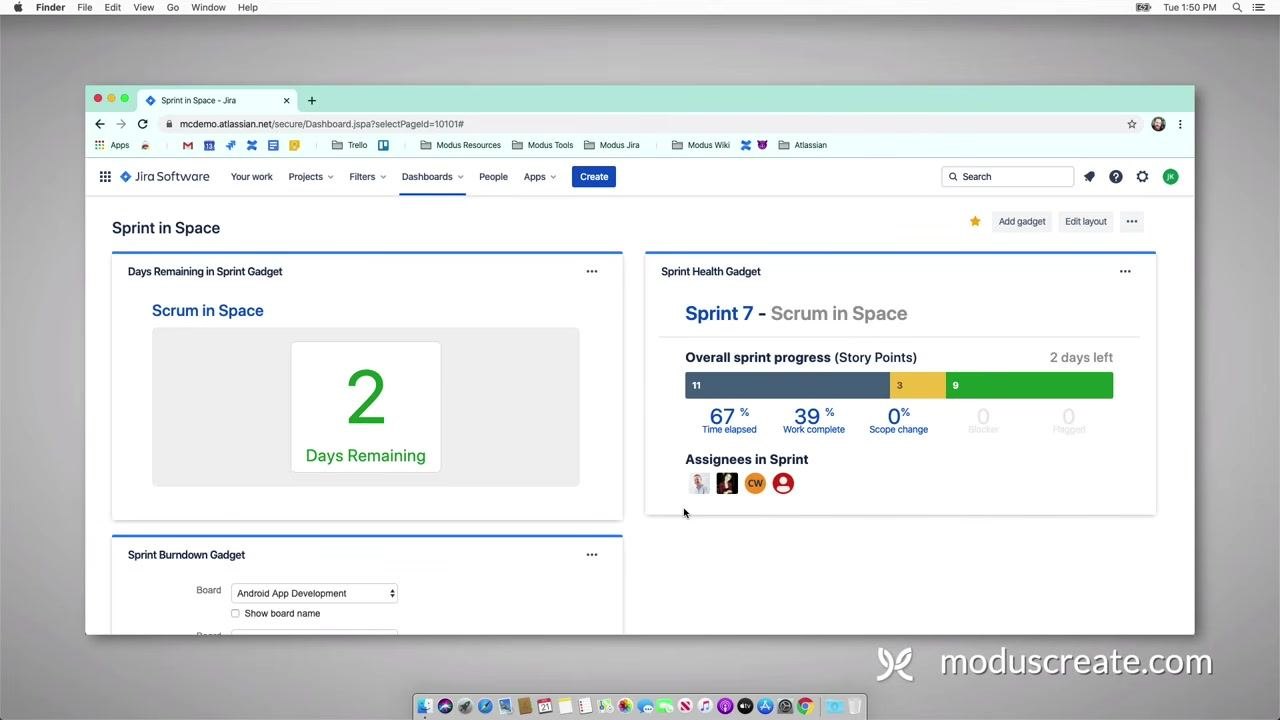Screen dimensions: 1280x720
Task: Go back with browser back arrow
Action: click(100, 124)
